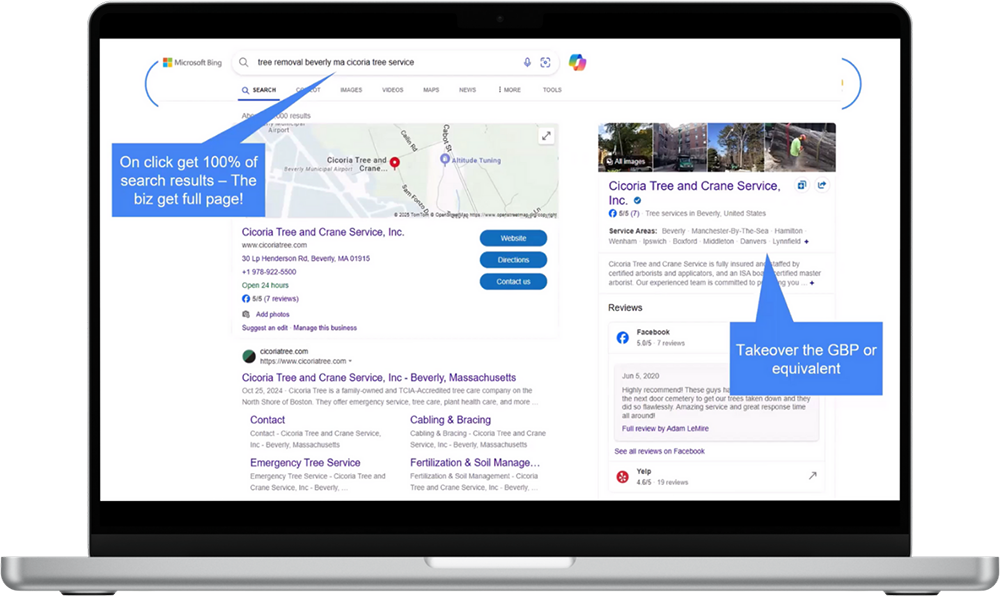Click the Facebook icon in Reviews section
1000x596 pixels.
pyautogui.click(x=622, y=337)
